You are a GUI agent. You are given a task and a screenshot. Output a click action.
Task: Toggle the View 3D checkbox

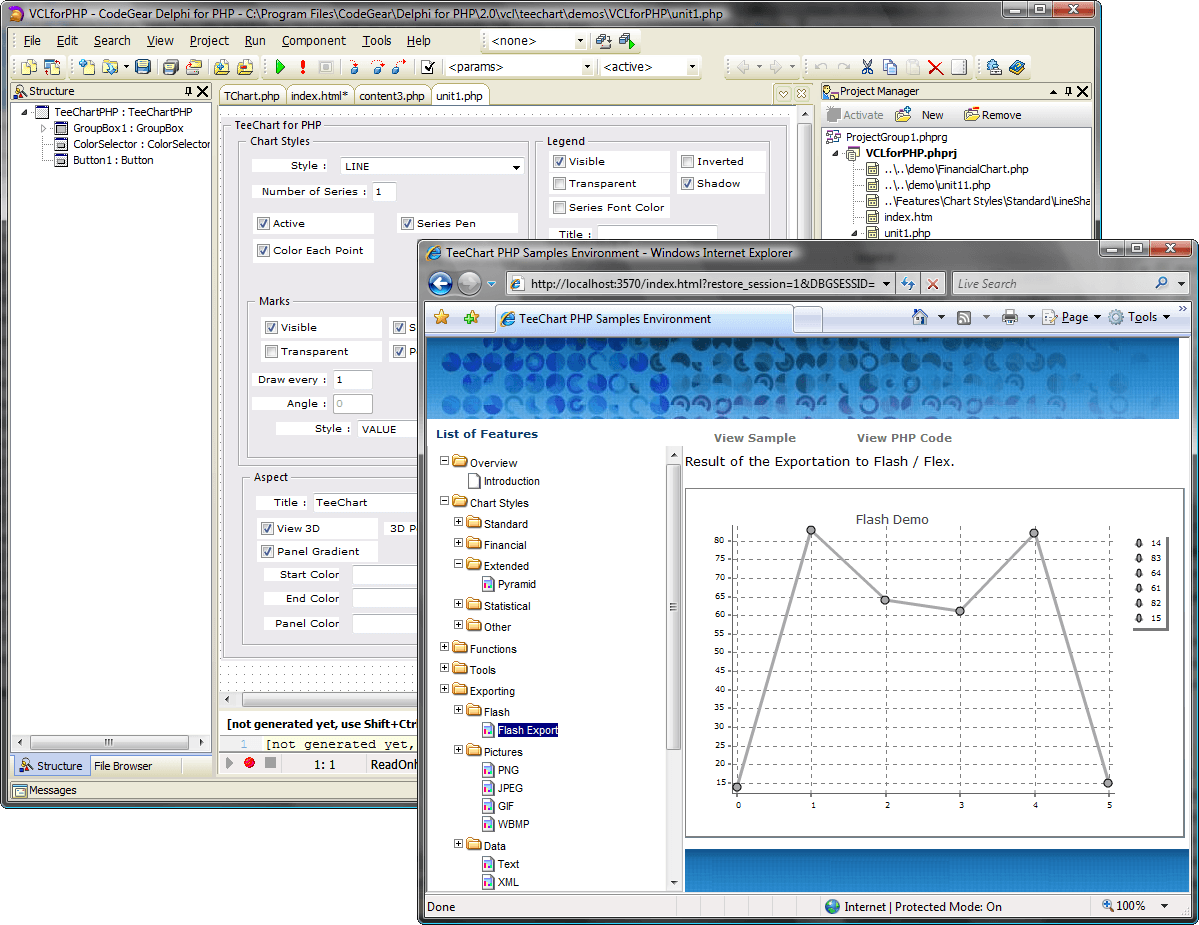(268, 528)
